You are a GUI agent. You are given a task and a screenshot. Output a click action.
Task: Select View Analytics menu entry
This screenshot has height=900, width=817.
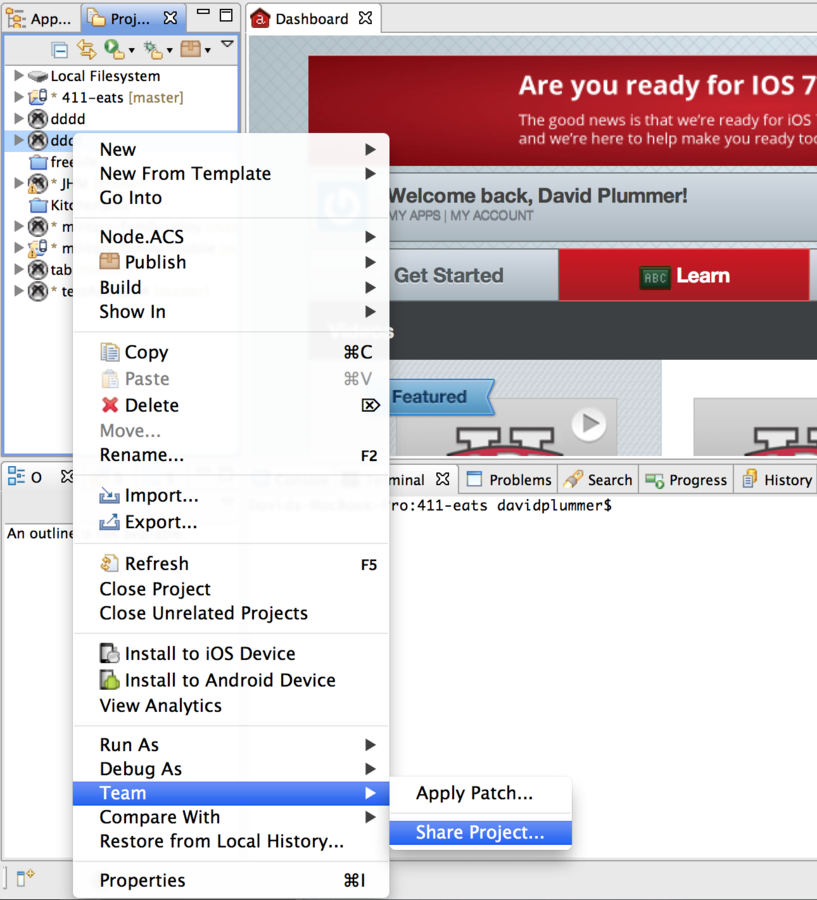click(x=231, y=705)
